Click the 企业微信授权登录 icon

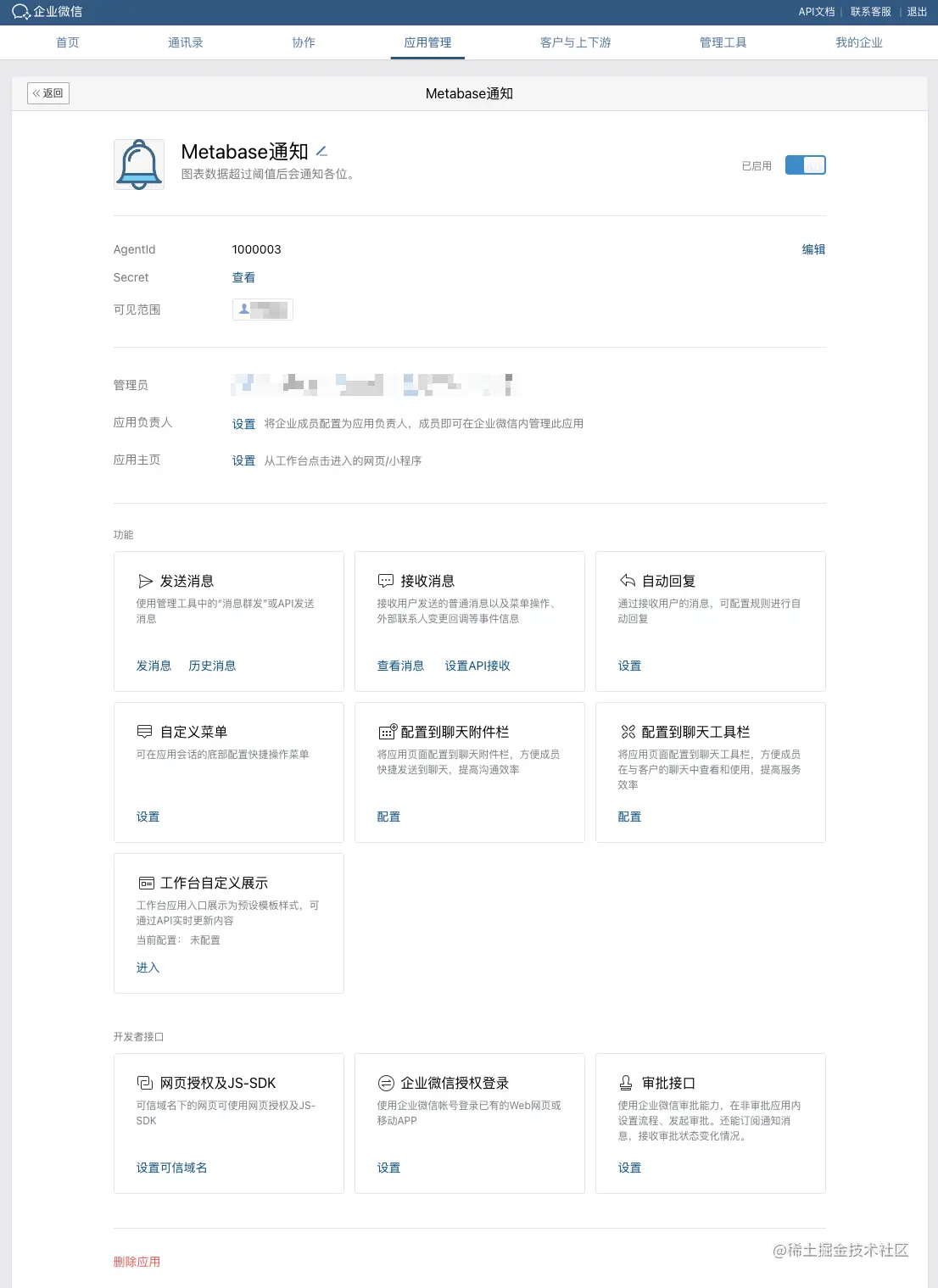click(386, 1083)
